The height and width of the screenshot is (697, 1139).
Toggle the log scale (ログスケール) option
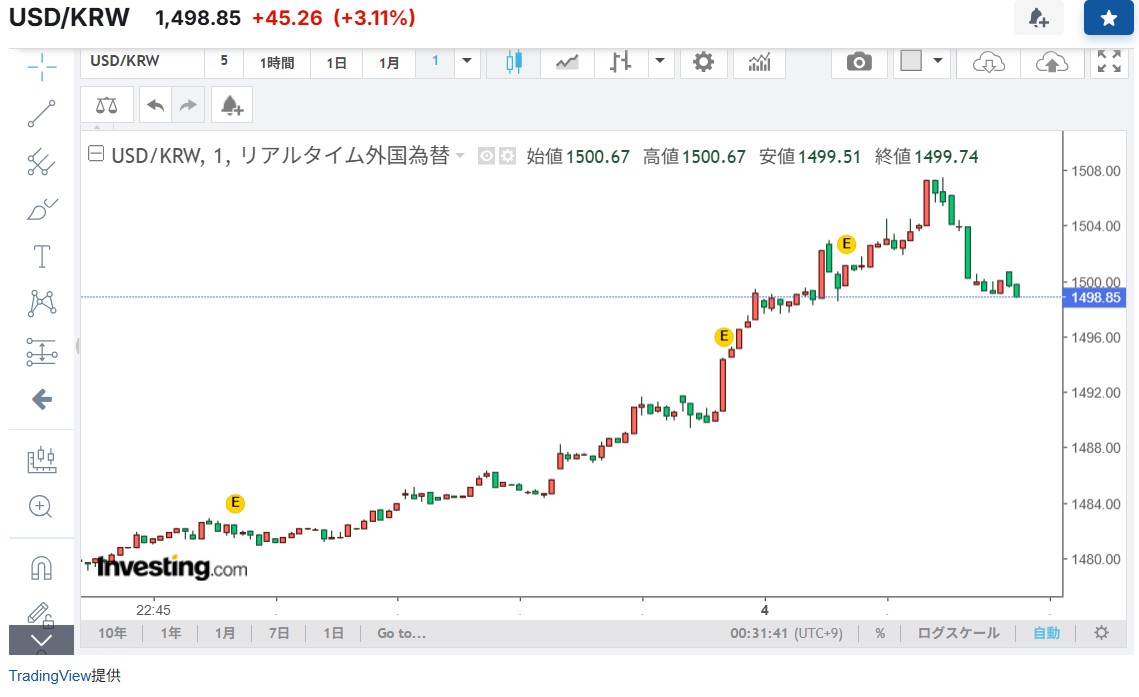click(958, 633)
